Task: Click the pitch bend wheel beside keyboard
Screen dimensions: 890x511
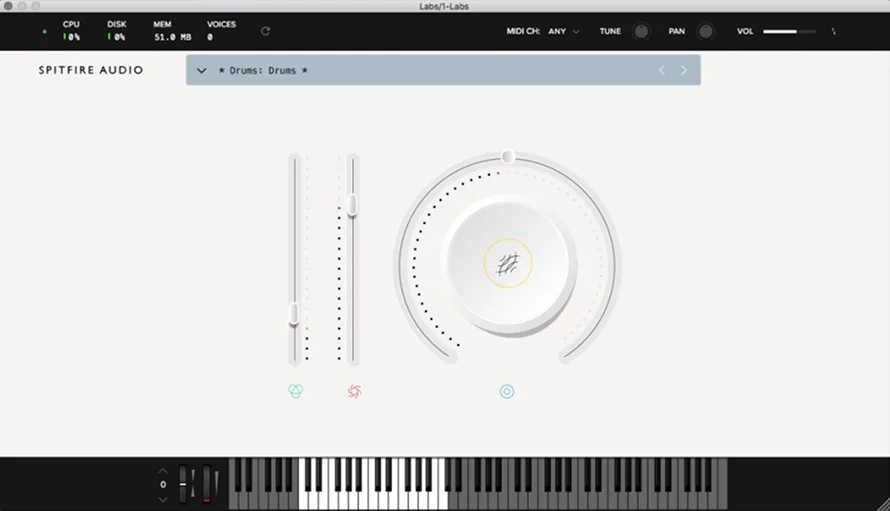Action: point(183,484)
